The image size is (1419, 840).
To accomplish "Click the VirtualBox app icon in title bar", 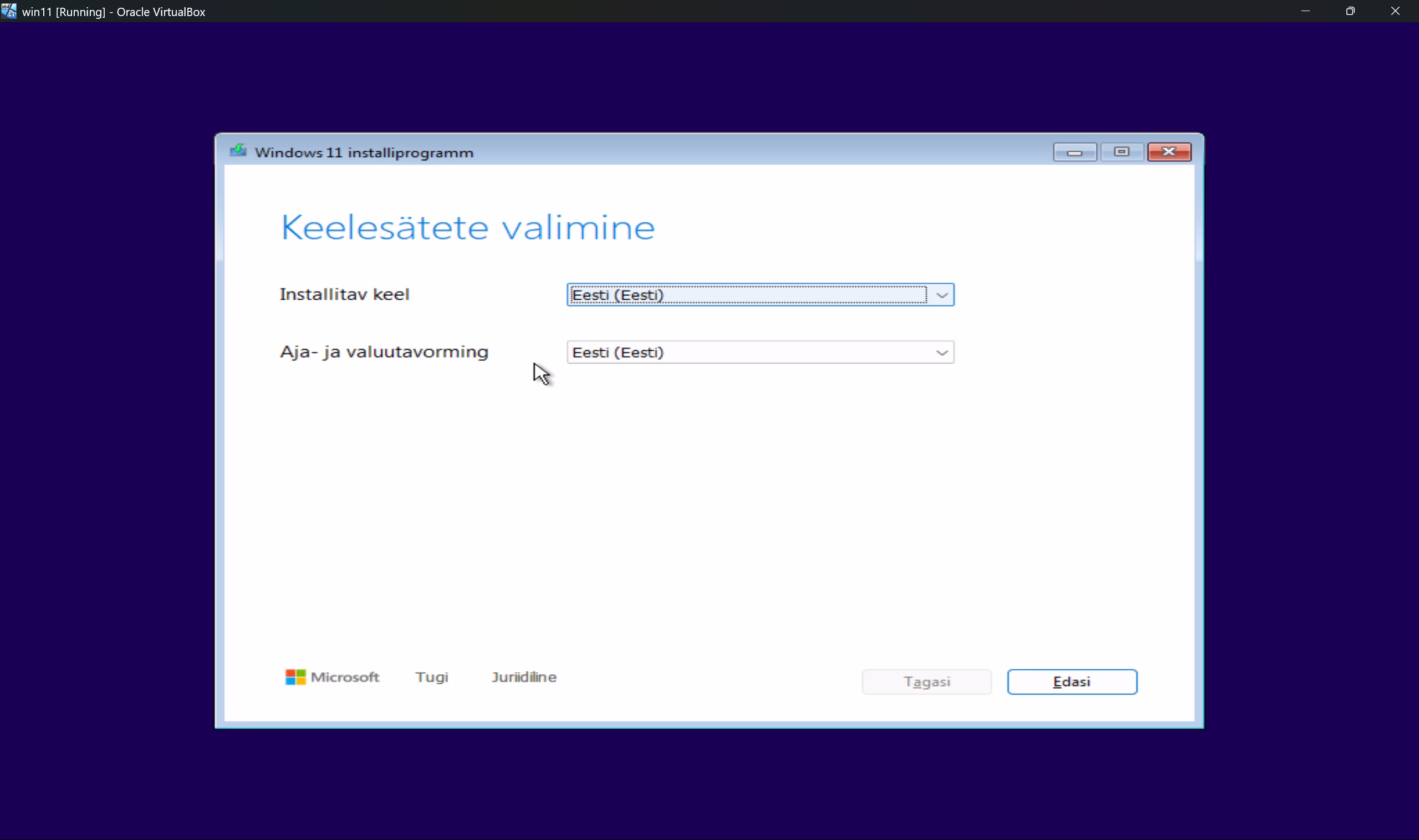I will pyautogui.click(x=9, y=11).
